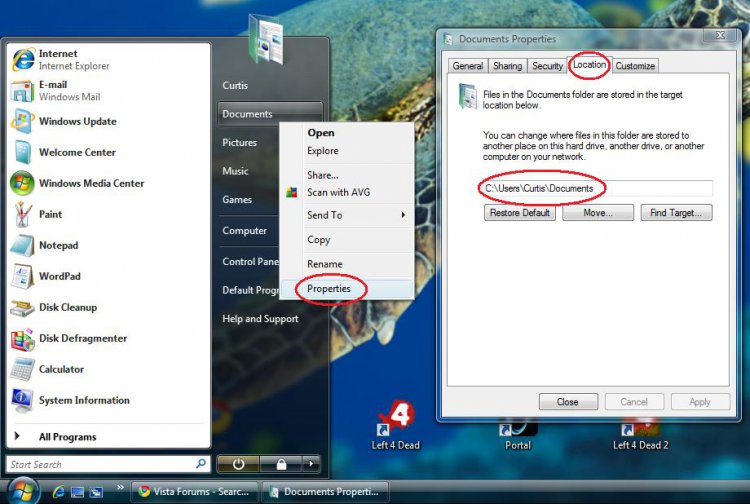The width and height of the screenshot is (750, 504).
Task: Open Calculator icon
Action: pyautogui.click(x=22, y=369)
